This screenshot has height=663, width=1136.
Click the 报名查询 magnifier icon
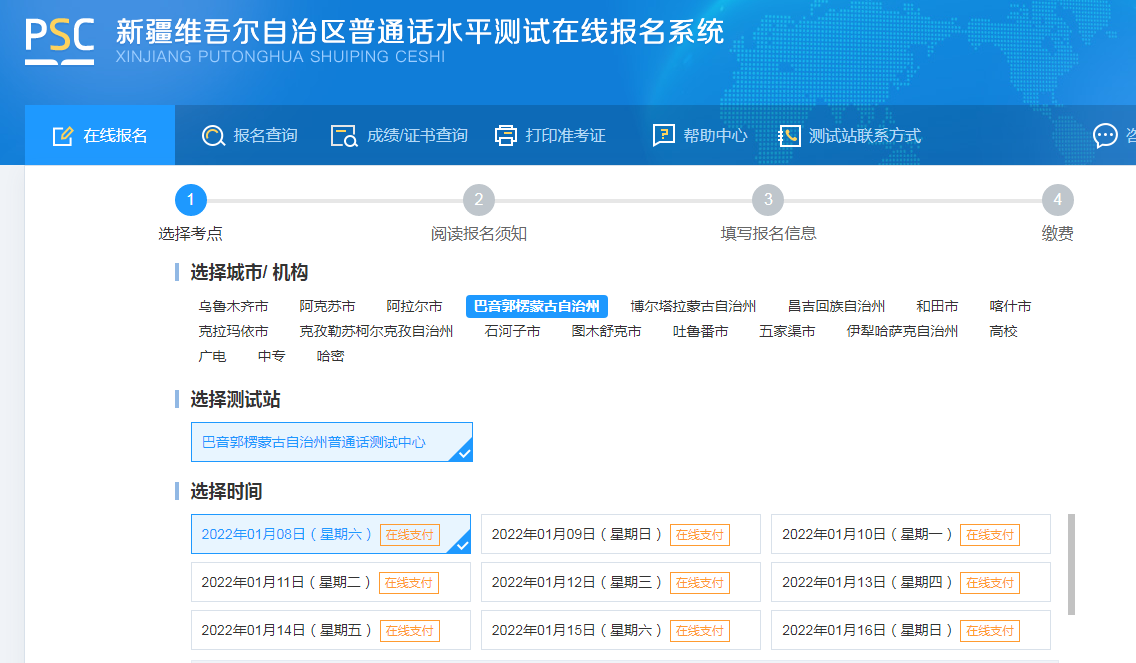(213, 136)
